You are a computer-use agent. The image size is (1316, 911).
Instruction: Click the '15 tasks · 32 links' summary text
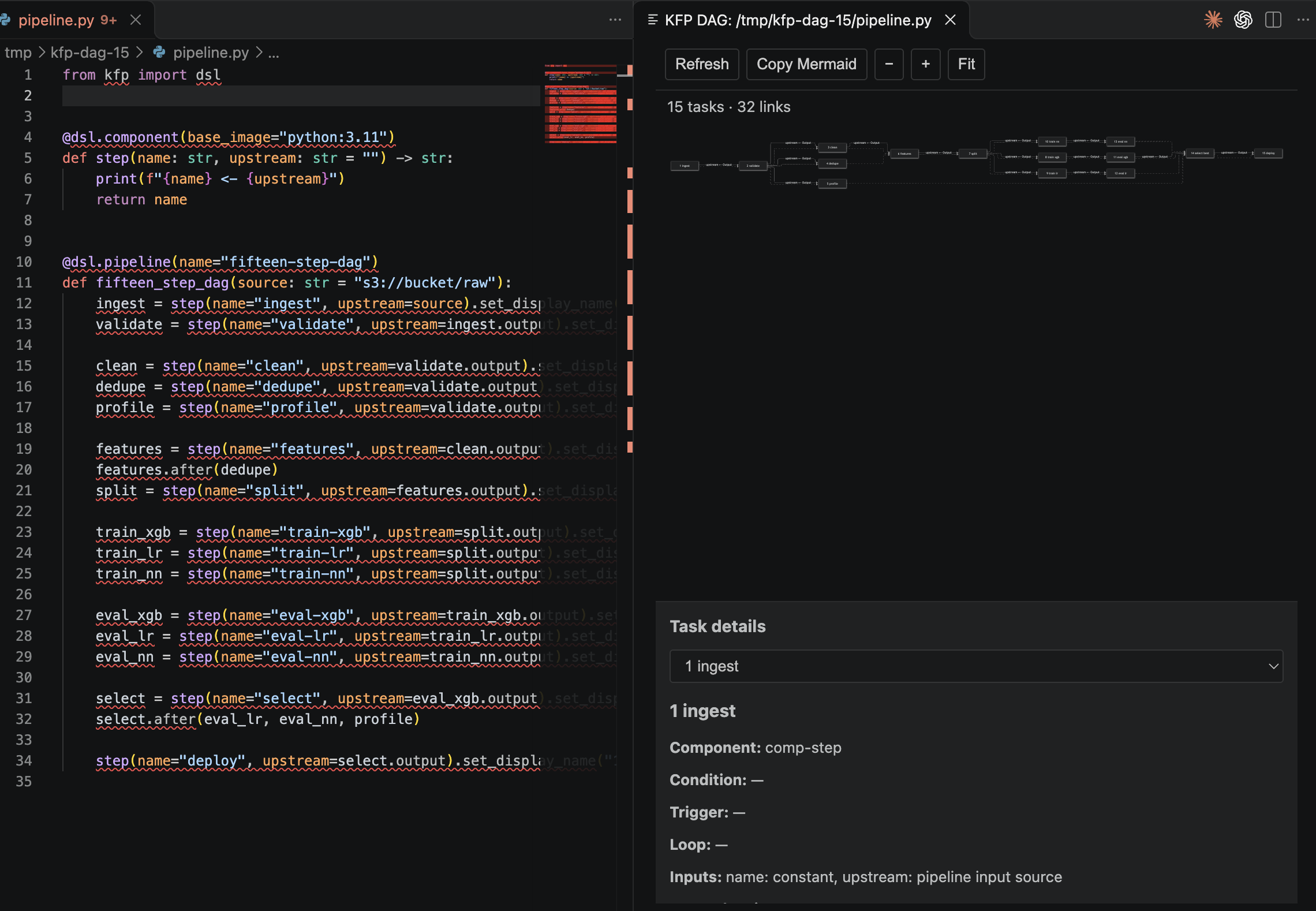click(x=728, y=107)
